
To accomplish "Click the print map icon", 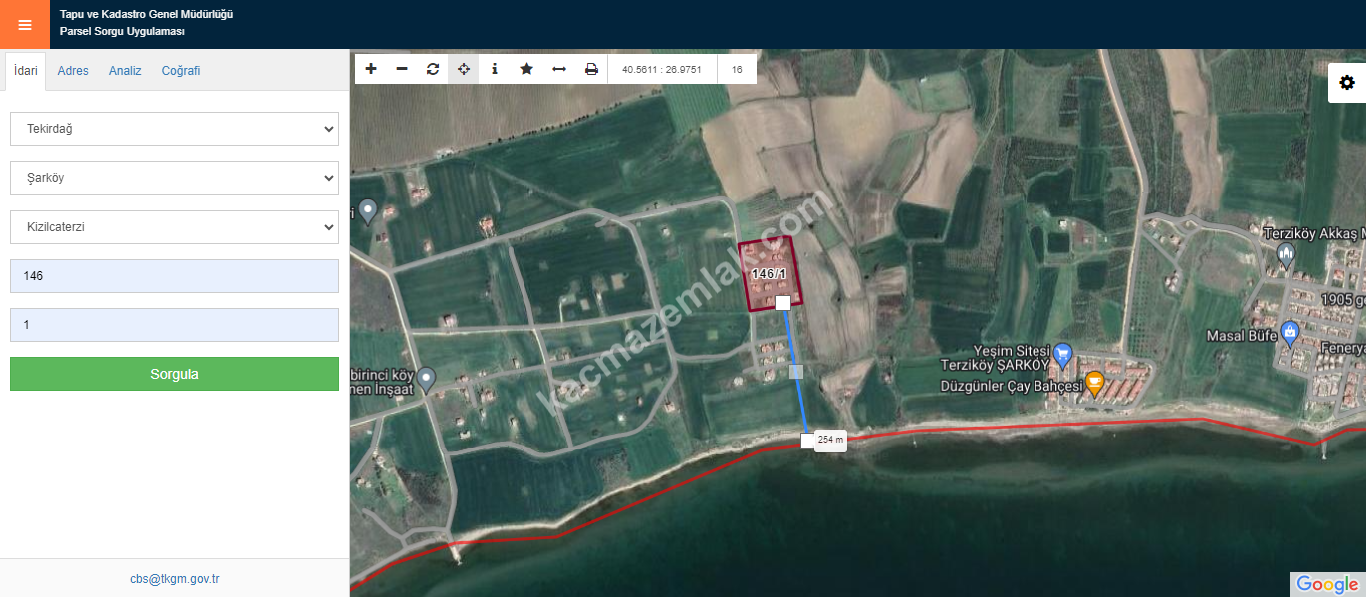I will tap(591, 69).
